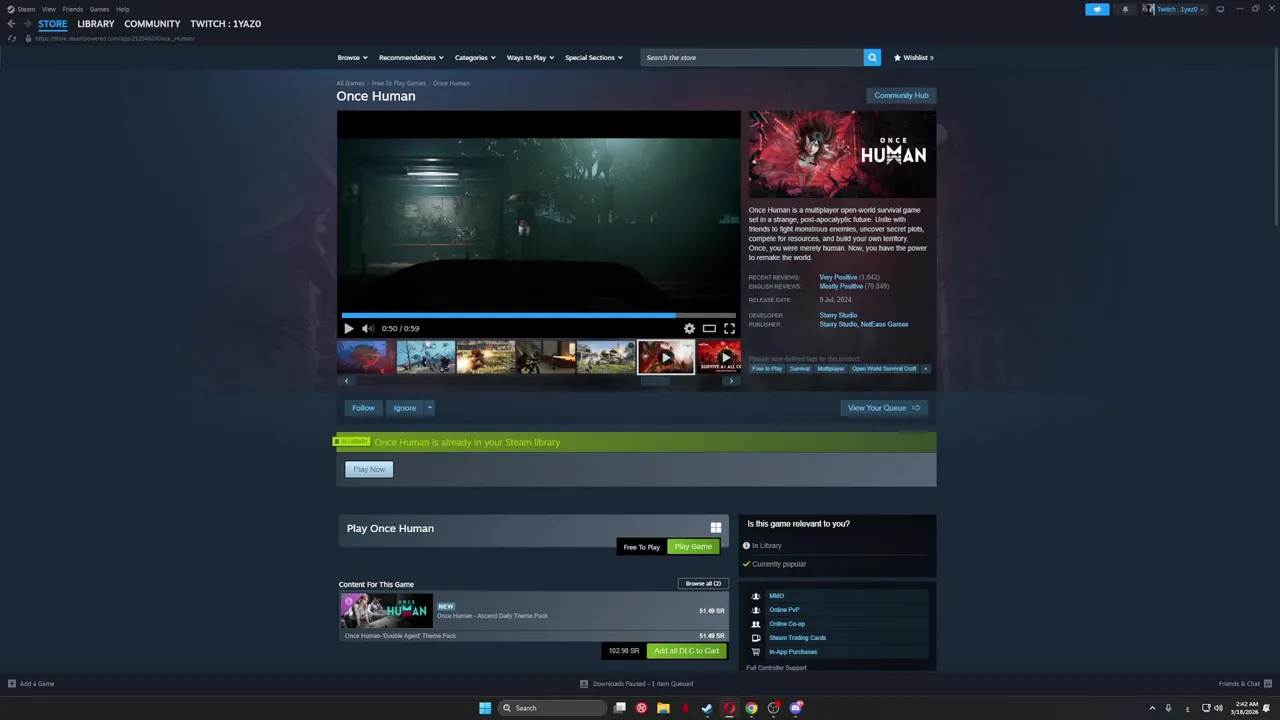Open the Ascend Daily Theme Pack DLC
Viewport: 1280px width, 720px height.
(533, 611)
